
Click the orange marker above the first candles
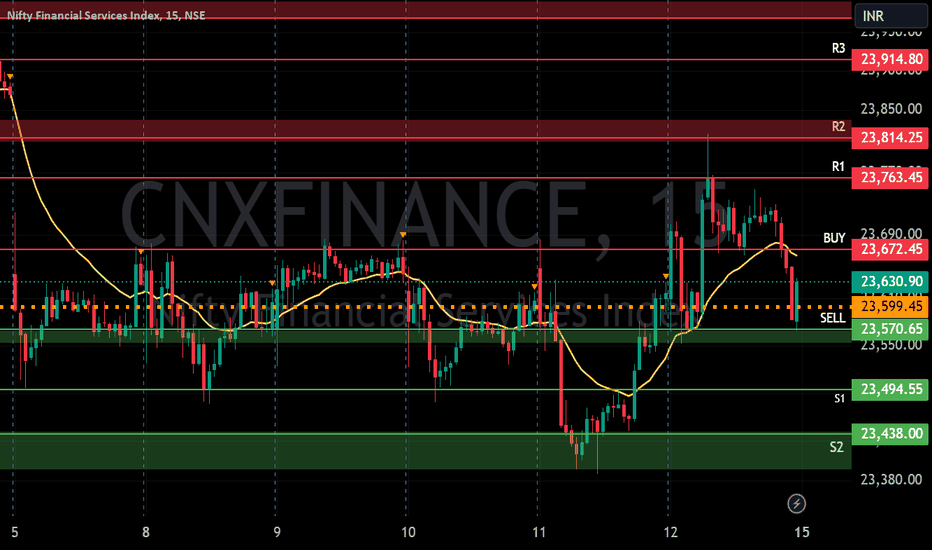(x=10, y=77)
